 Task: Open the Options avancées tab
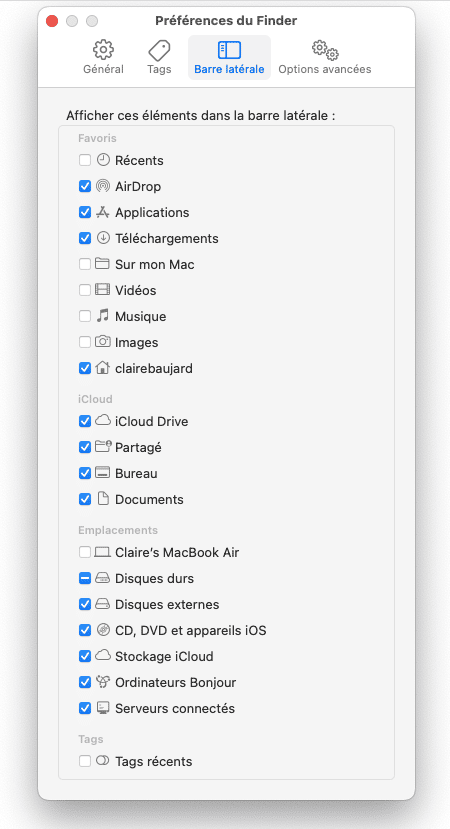tap(325, 58)
